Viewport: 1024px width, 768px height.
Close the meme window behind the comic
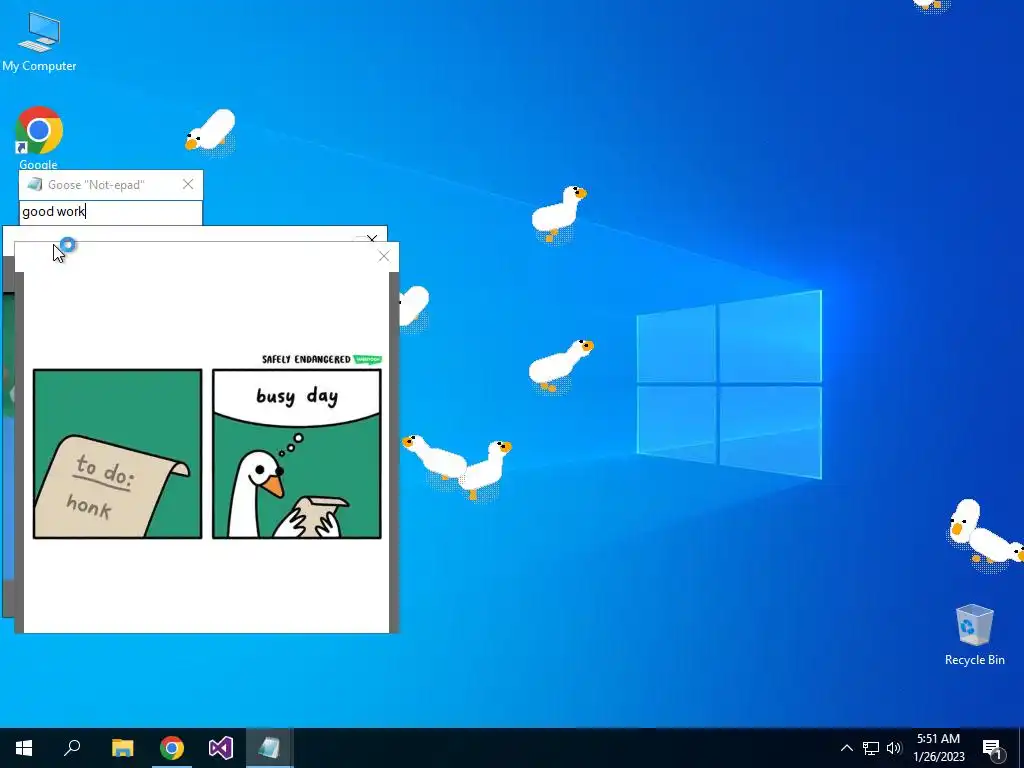point(372,238)
